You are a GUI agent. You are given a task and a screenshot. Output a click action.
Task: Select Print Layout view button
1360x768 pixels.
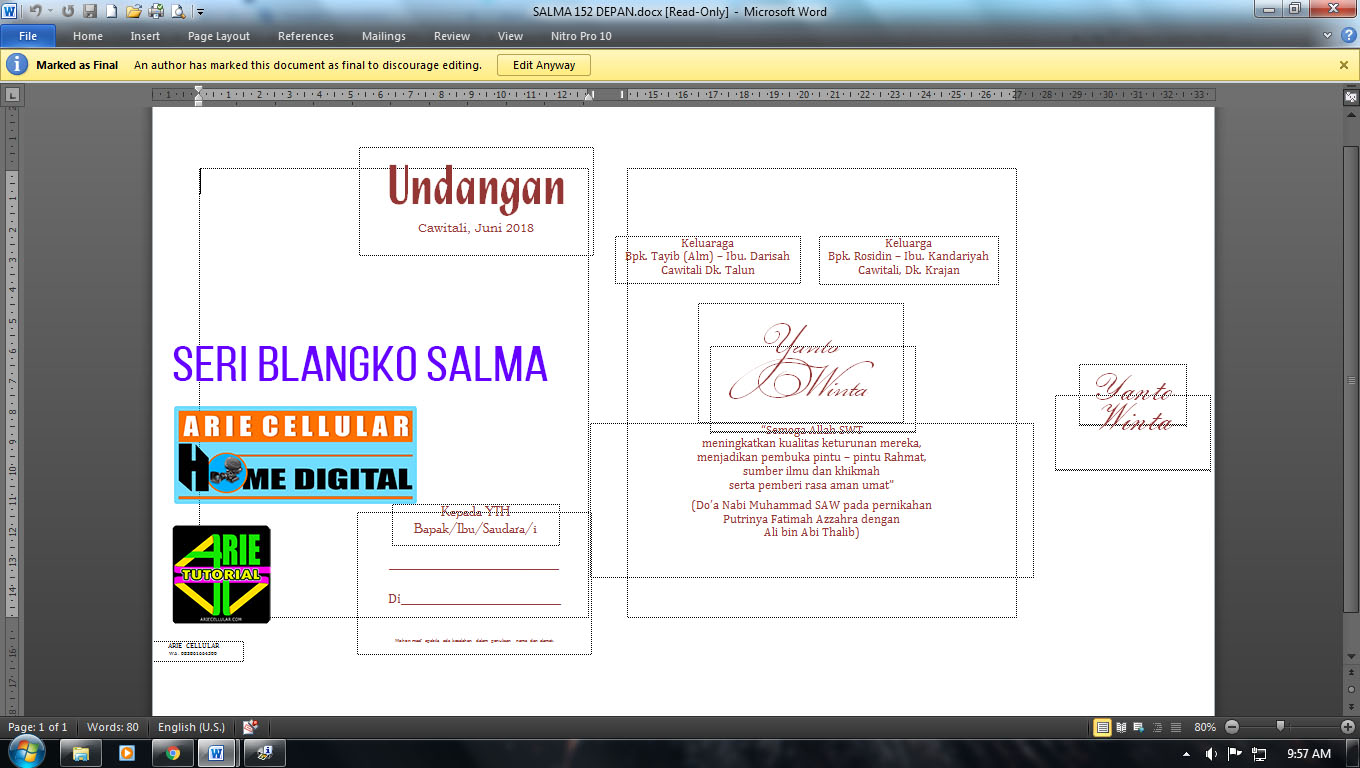point(1102,727)
